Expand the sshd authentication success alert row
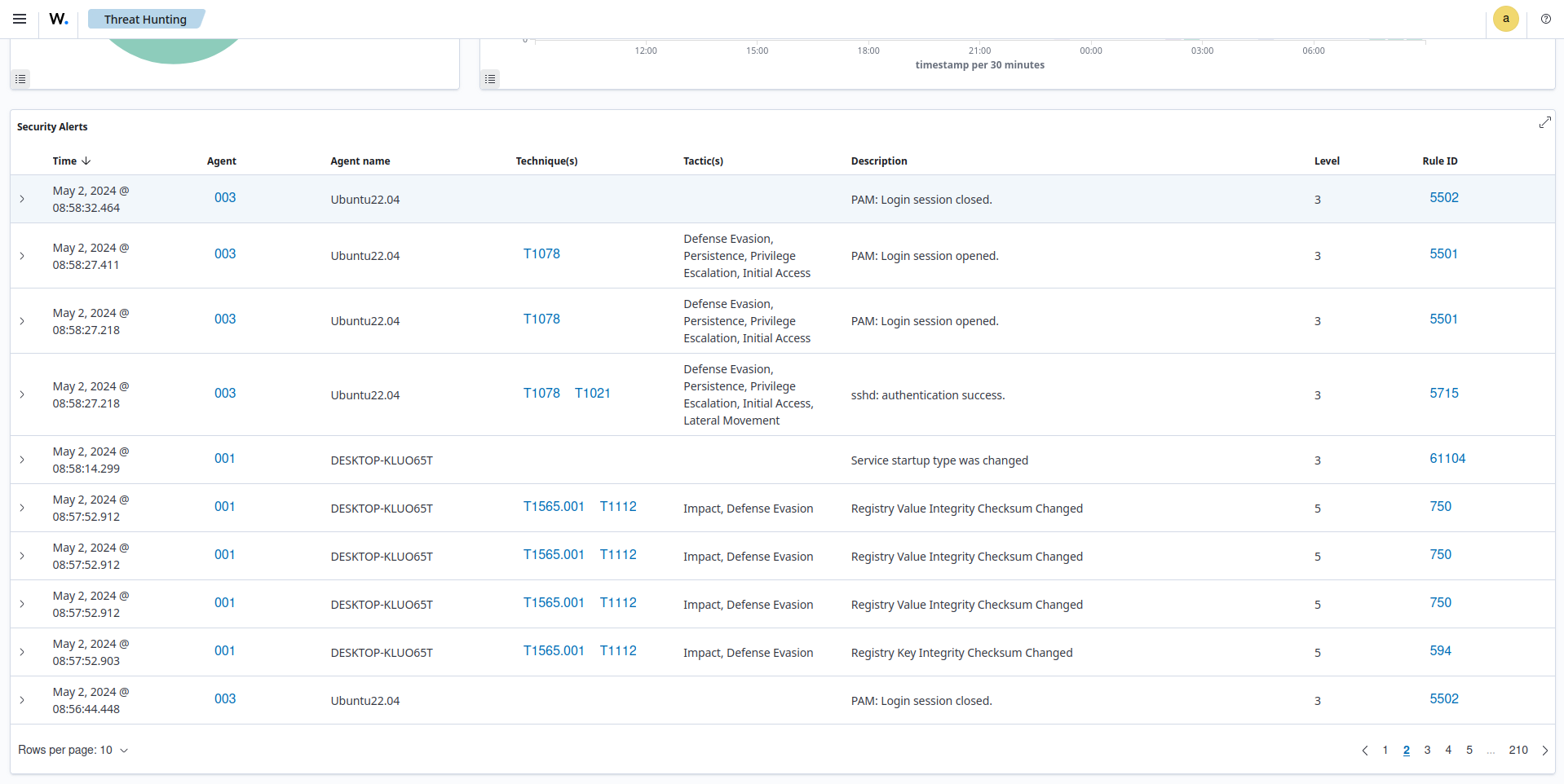Image resolution: width=1564 pixels, height=784 pixels. click(22, 394)
